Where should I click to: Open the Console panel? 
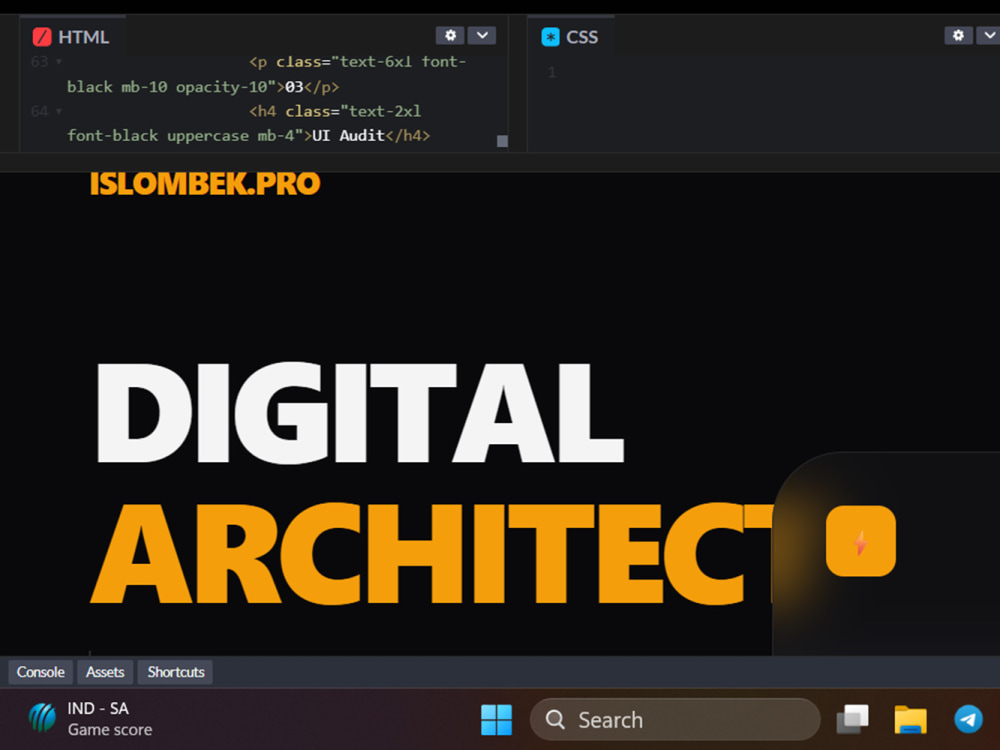point(40,672)
